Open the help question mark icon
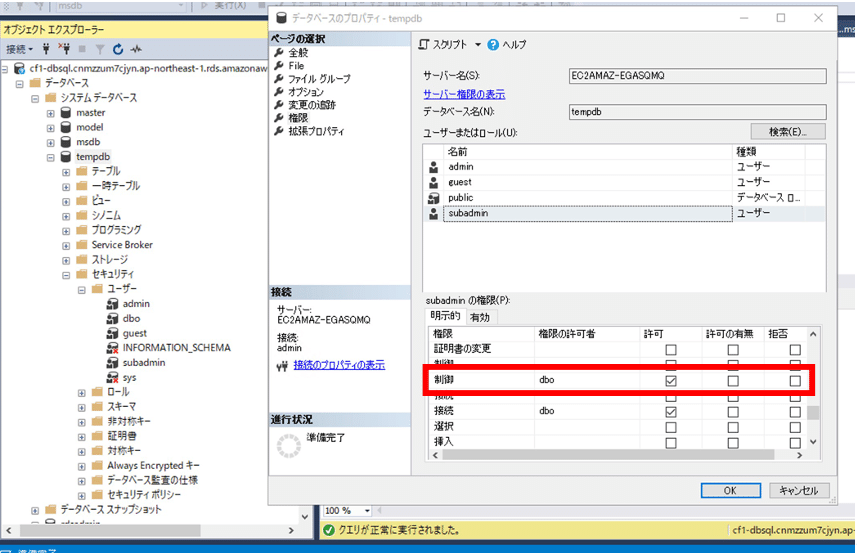857x554 pixels. click(x=493, y=45)
